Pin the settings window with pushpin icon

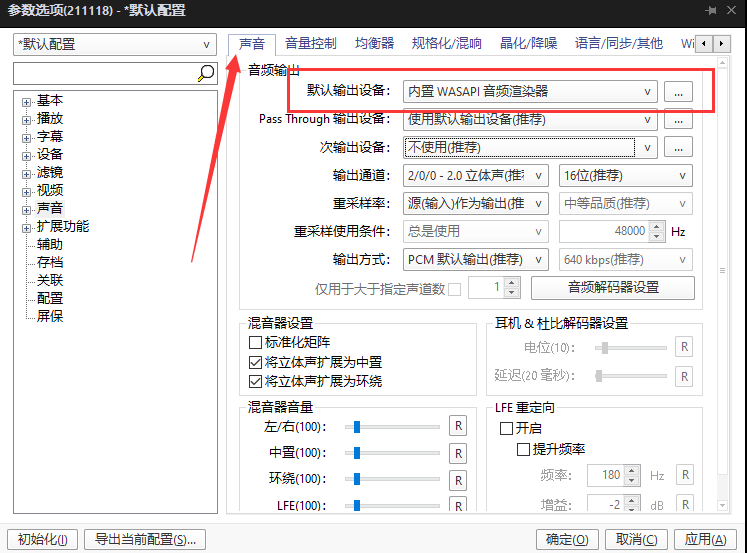(x=711, y=10)
